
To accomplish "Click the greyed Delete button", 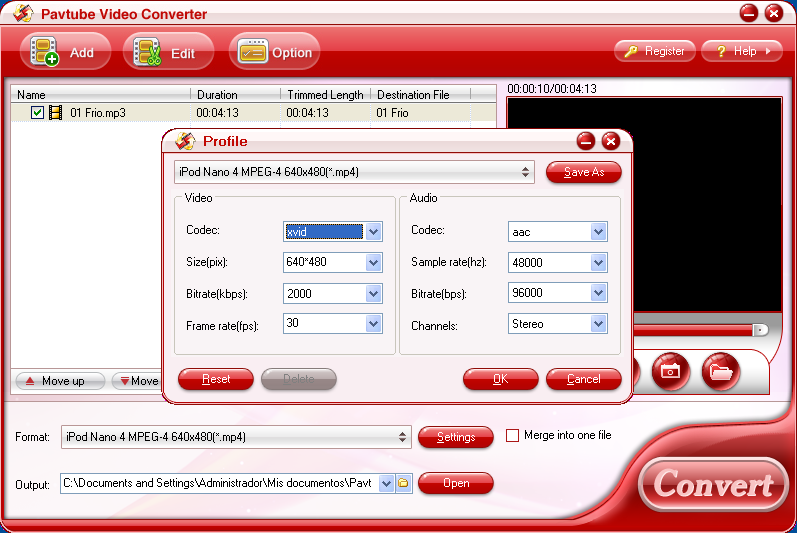I will [x=299, y=379].
